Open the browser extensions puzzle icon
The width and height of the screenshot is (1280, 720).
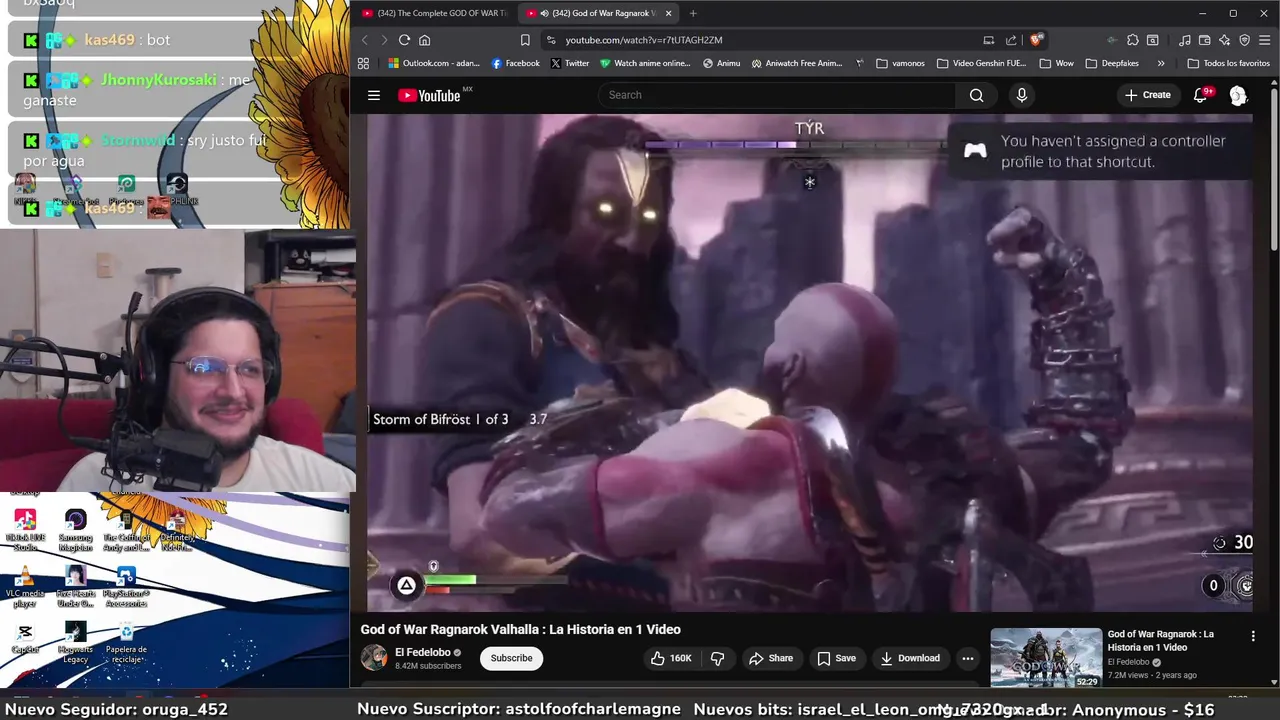(x=1133, y=40)
